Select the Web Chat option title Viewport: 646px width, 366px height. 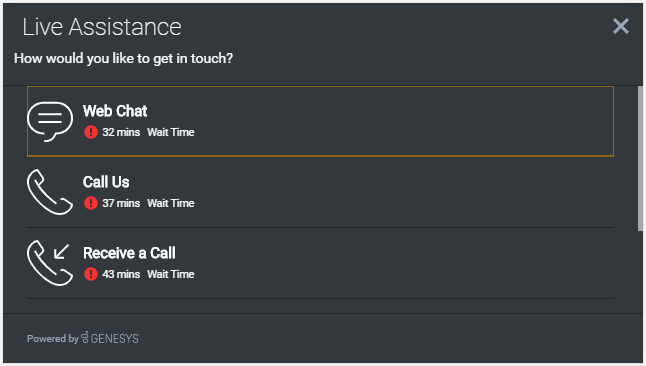[115, 111]
